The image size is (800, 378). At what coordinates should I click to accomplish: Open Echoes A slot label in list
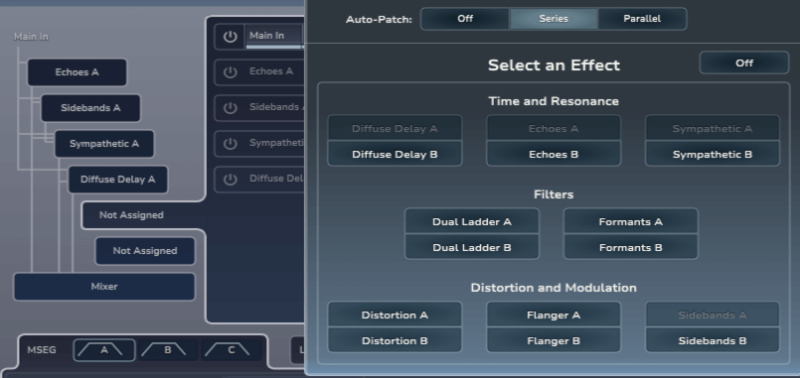[271, 71]
